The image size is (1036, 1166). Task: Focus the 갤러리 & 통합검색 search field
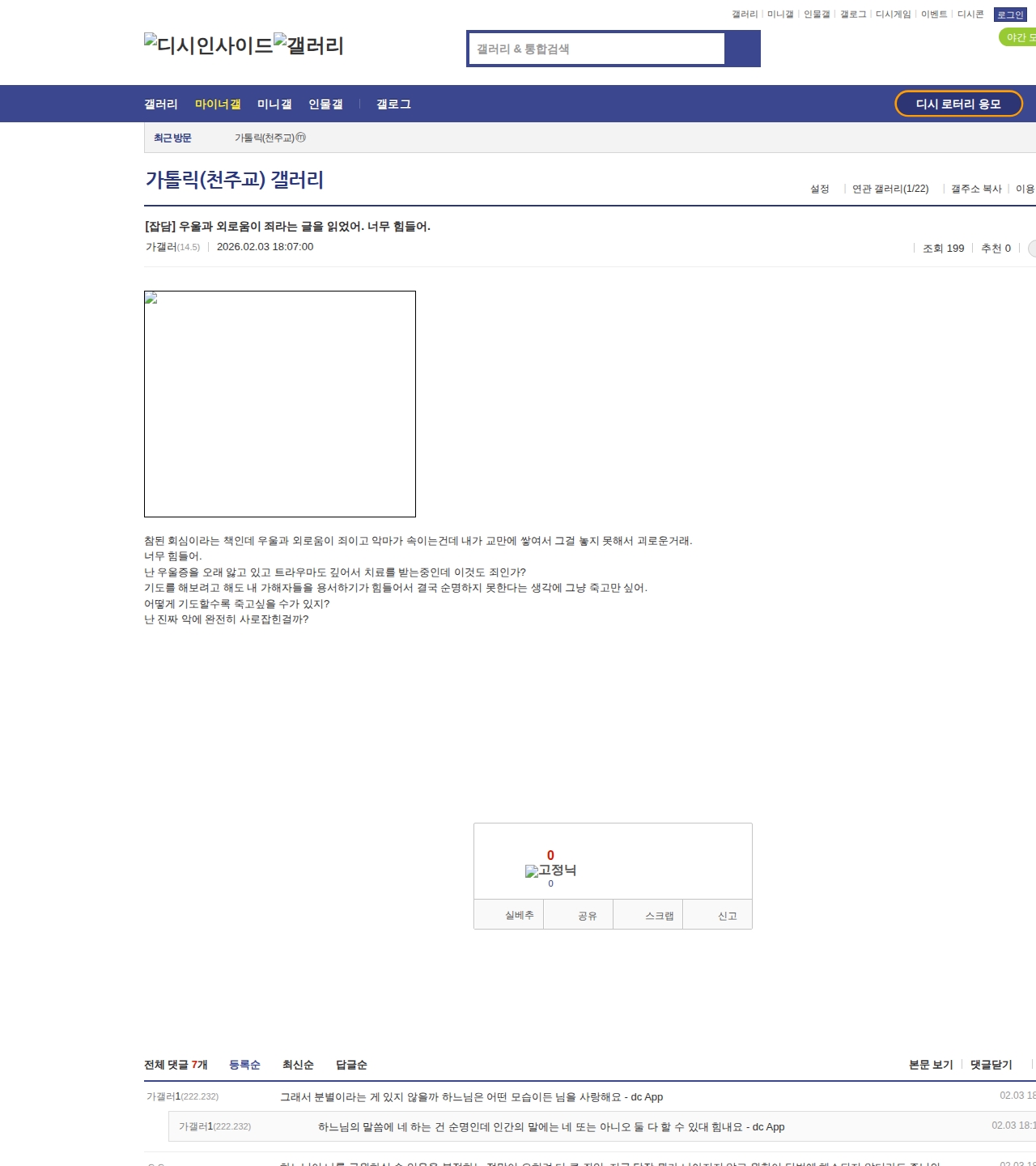597,49
